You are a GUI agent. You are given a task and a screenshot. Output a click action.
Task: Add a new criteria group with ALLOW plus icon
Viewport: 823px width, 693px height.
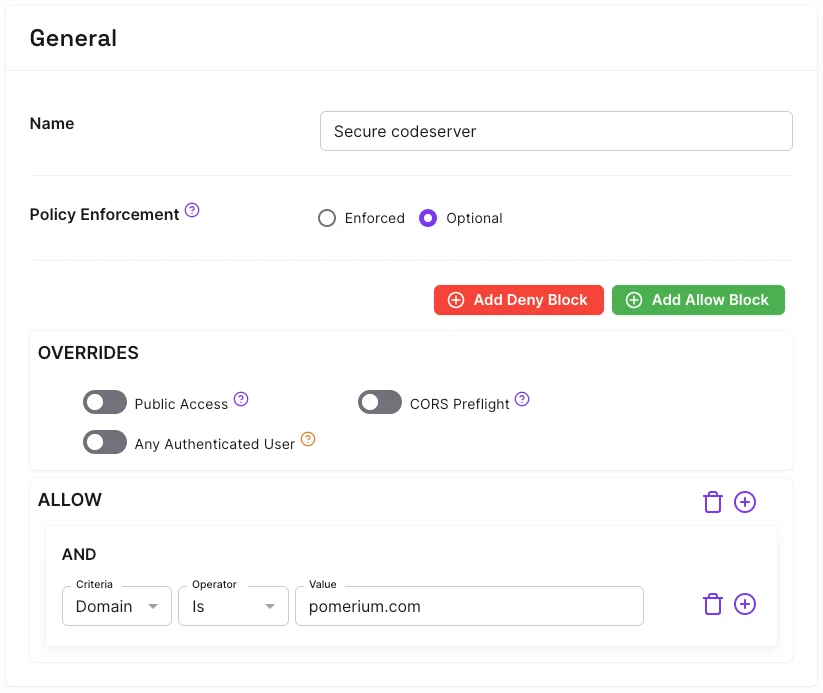(745, 502)
